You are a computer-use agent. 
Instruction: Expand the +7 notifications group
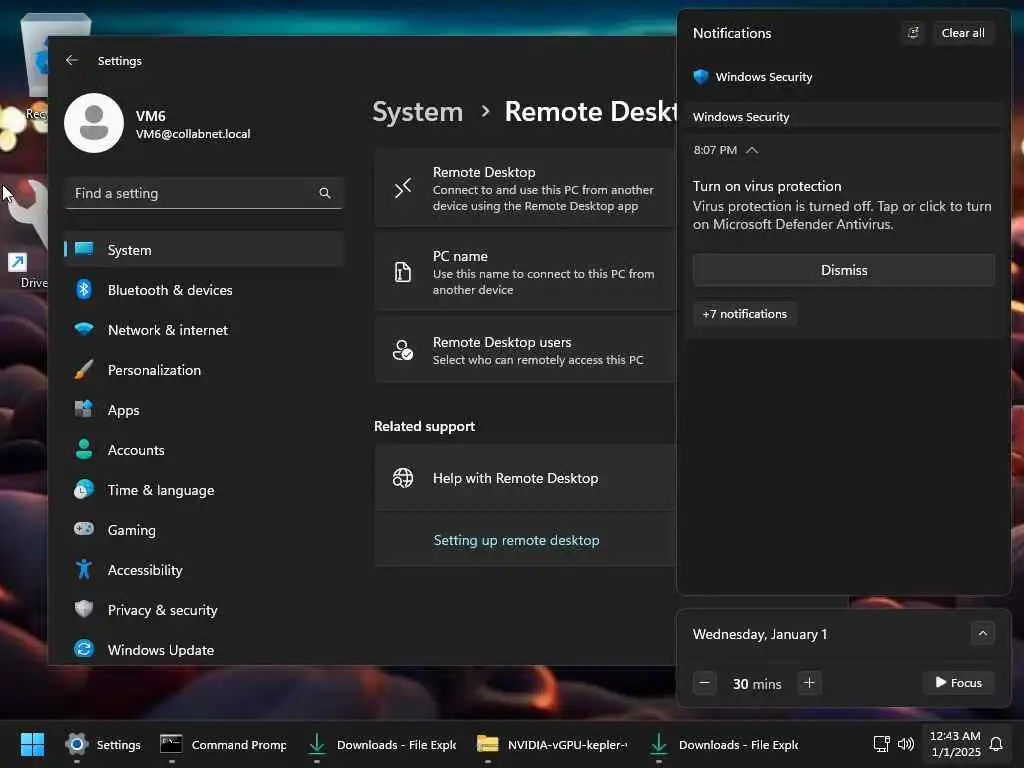(x=744, y=314)
